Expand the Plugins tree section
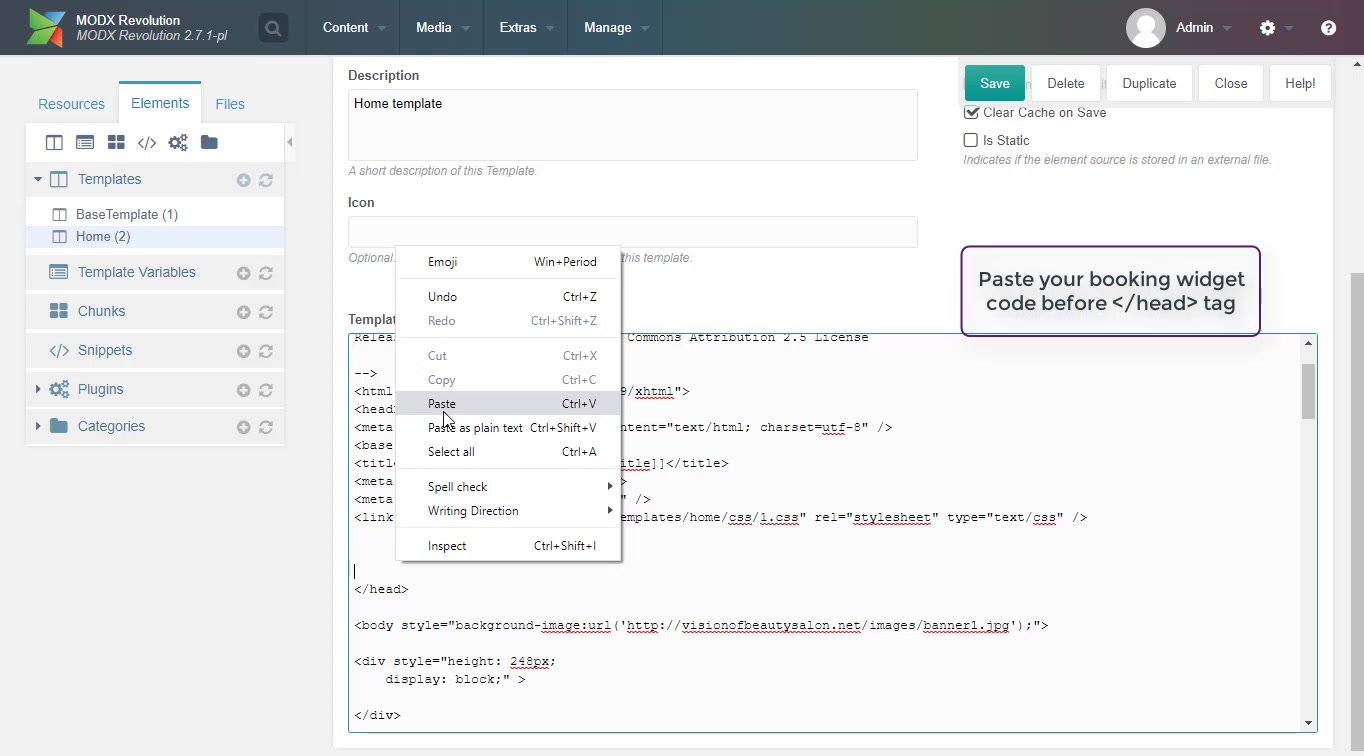Image resolution: width=1364 pixels, height=756 pixels. pos(38,389)
